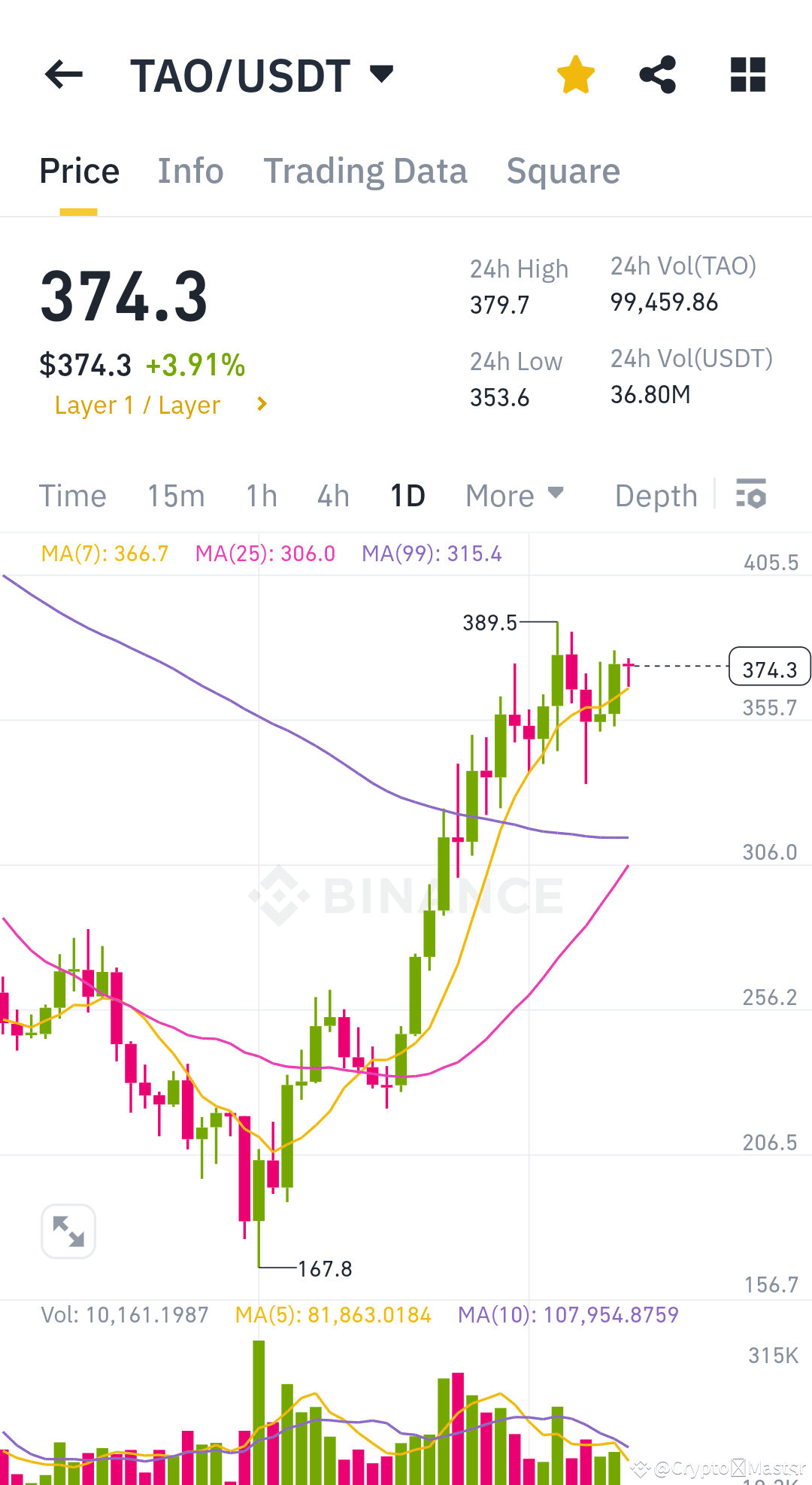
Task: Tap the current price 374.3 label on chart
Action: pos(768,667)
